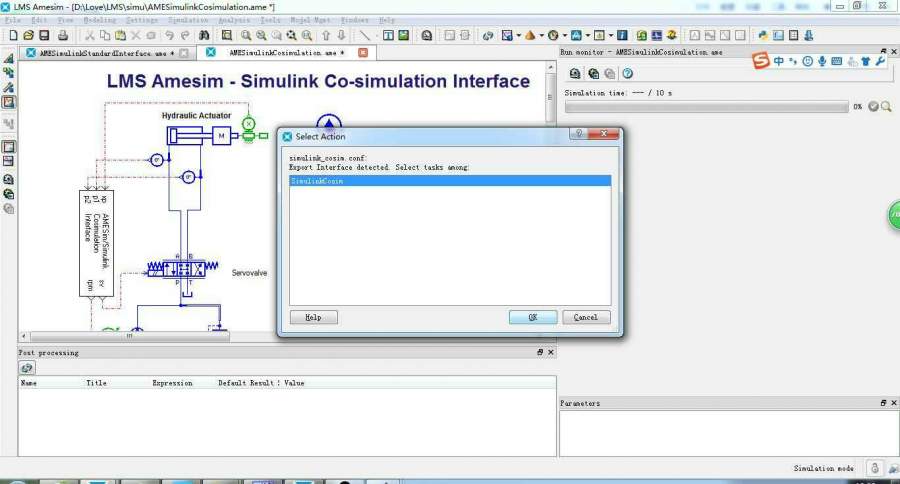Open the Modeling menu
900x484 pixels.
[99, 20]
